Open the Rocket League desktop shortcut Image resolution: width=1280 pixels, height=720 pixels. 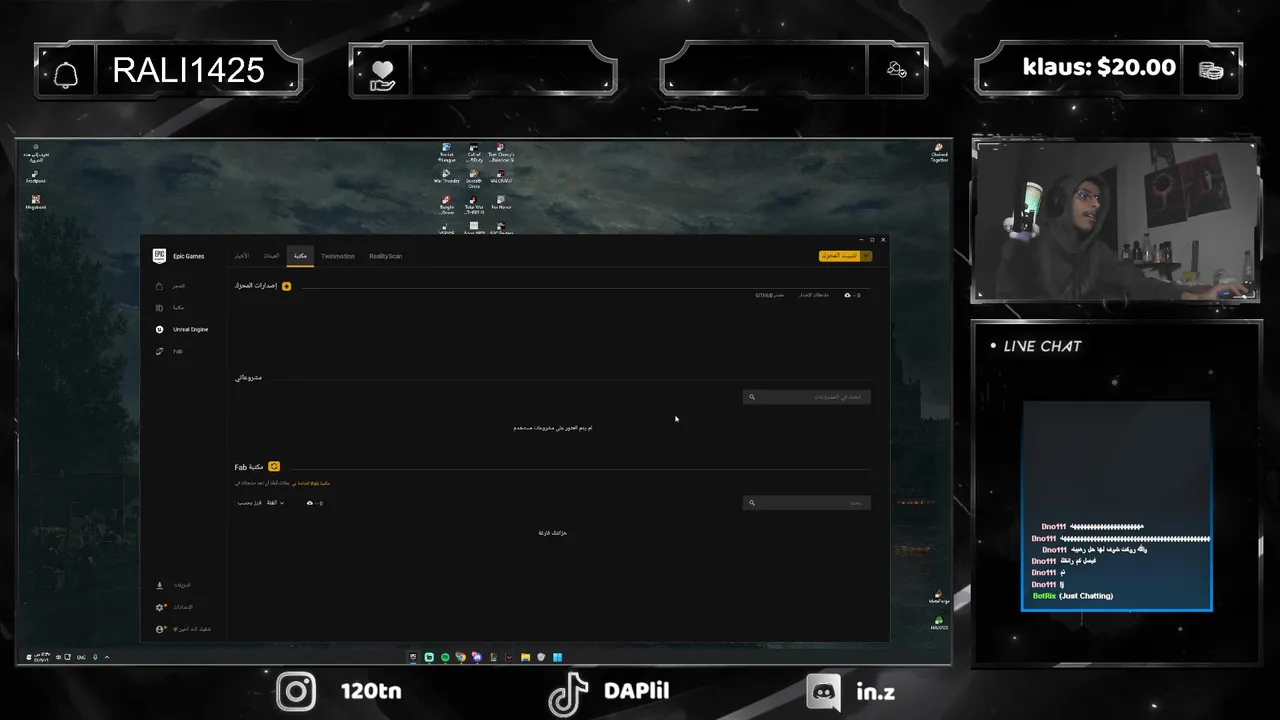click(446, 153)
